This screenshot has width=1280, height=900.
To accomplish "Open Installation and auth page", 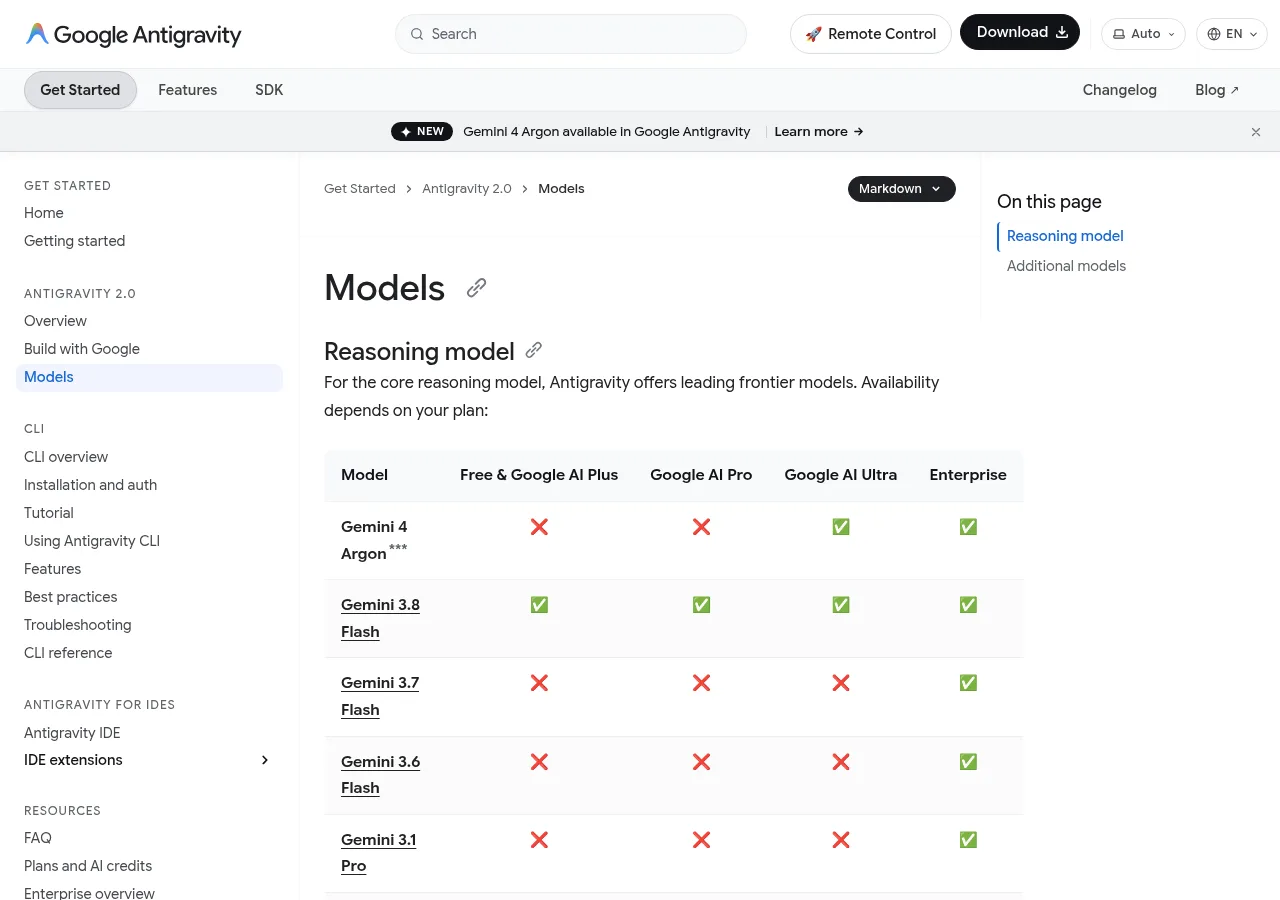I will pyautogui.click(x=90, y=485).
